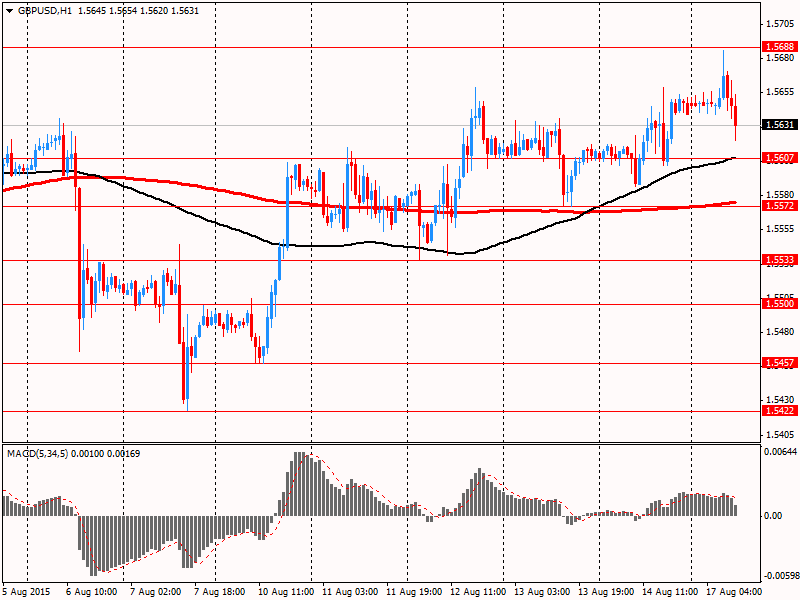Click the current price 1.5631 black label

779,125
